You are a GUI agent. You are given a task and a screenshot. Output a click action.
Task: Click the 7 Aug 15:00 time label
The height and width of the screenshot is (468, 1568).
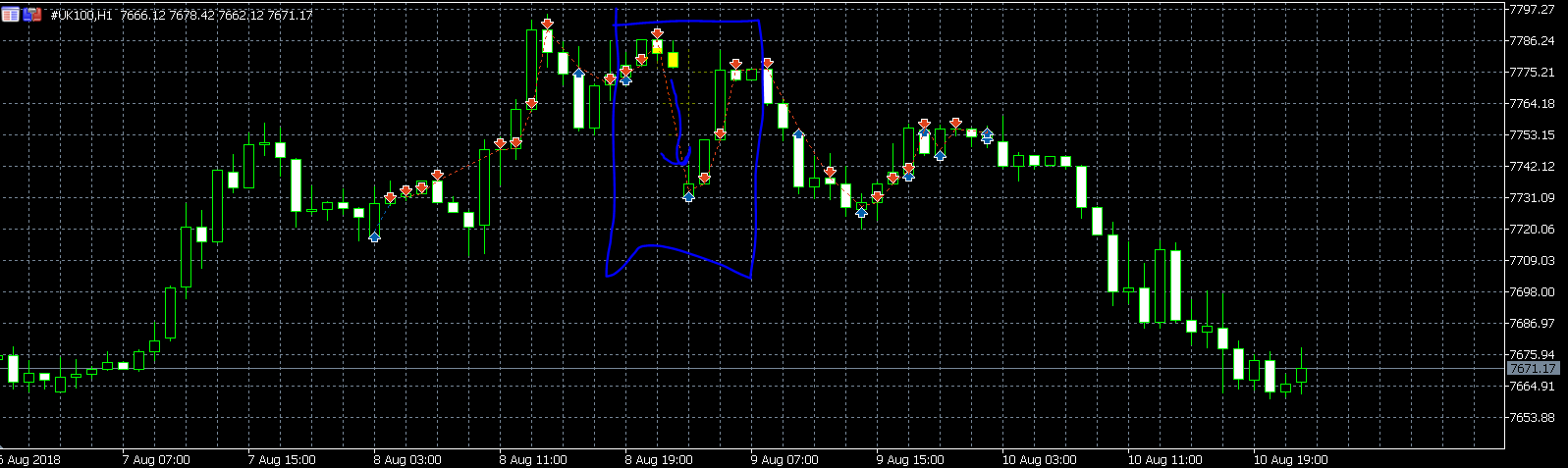(282, 459)
